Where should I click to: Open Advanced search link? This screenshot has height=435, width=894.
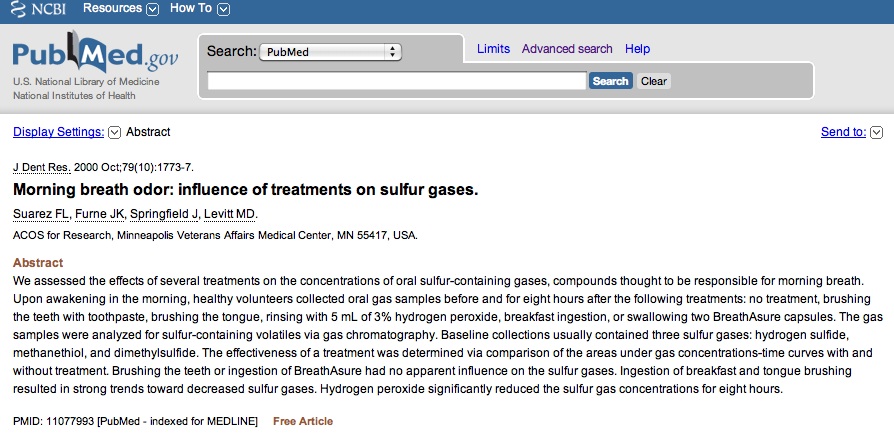pos(567,49)
